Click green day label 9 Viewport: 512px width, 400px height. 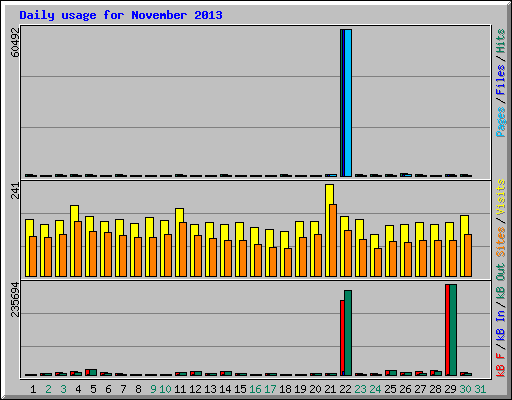click(153, 389)
